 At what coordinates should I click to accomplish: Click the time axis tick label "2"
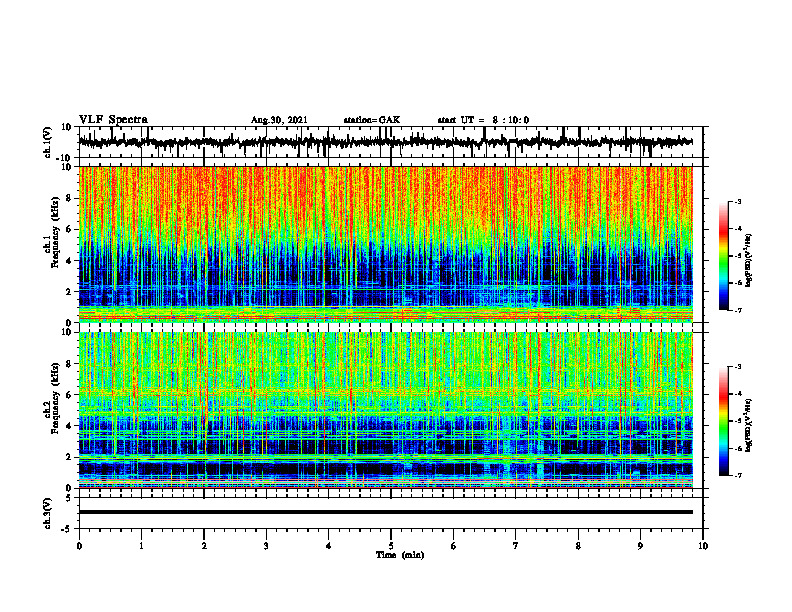click(204, 546)
